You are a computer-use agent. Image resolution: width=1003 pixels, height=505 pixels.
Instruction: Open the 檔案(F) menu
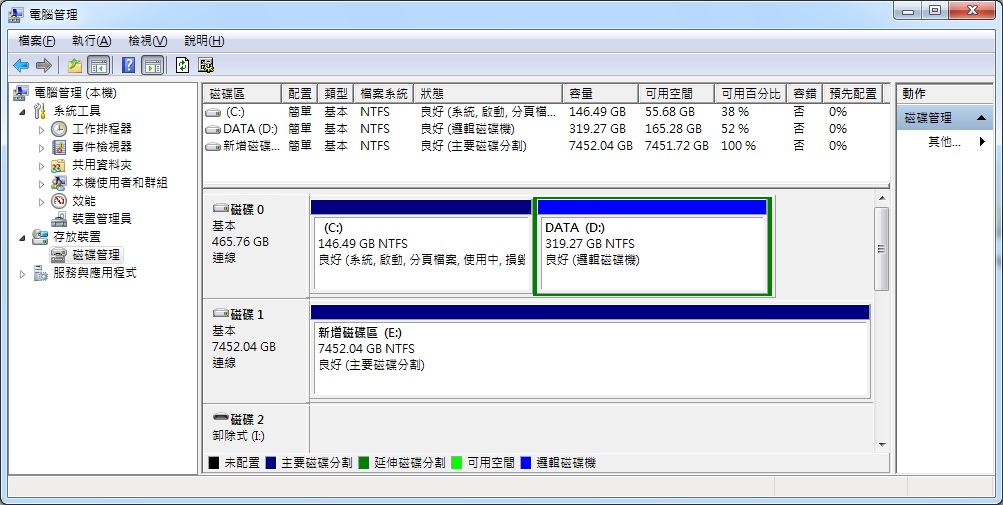(36, 41)
